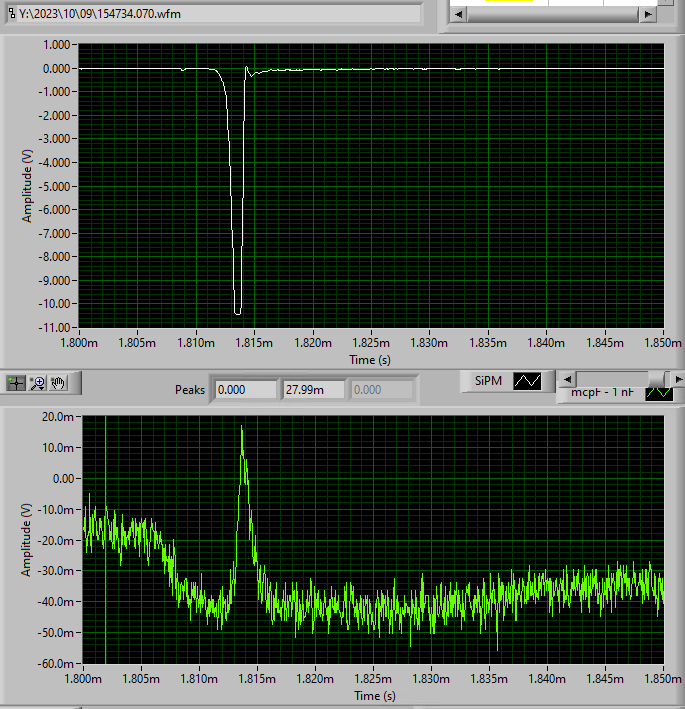The width and height of the screenshot is (685, 709).
Task: Click the white SiPM pulse minimum near -10 V
Action: point(237,313)
